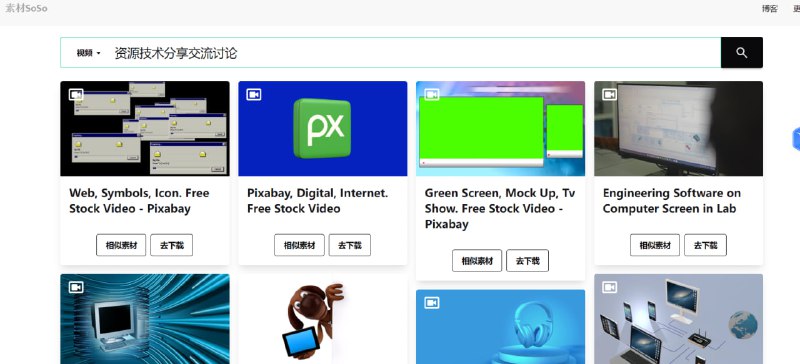
Task: Open the Engineering Software lab screen thumbnail
Action: 679,129
